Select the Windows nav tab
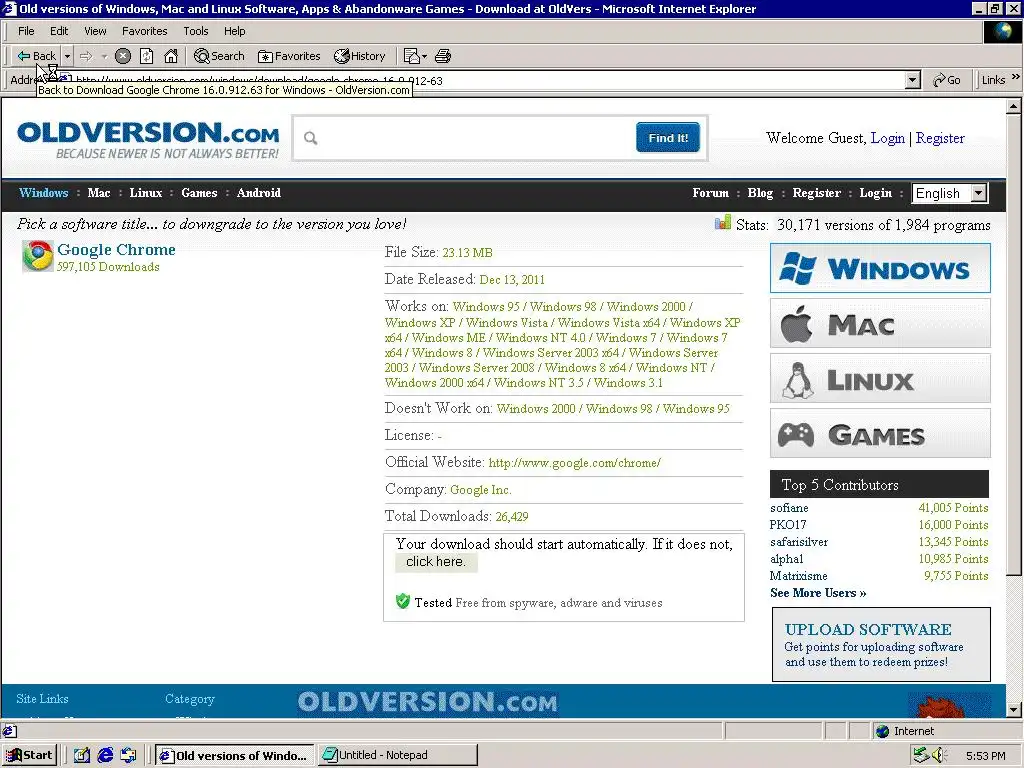 [44, 193]
